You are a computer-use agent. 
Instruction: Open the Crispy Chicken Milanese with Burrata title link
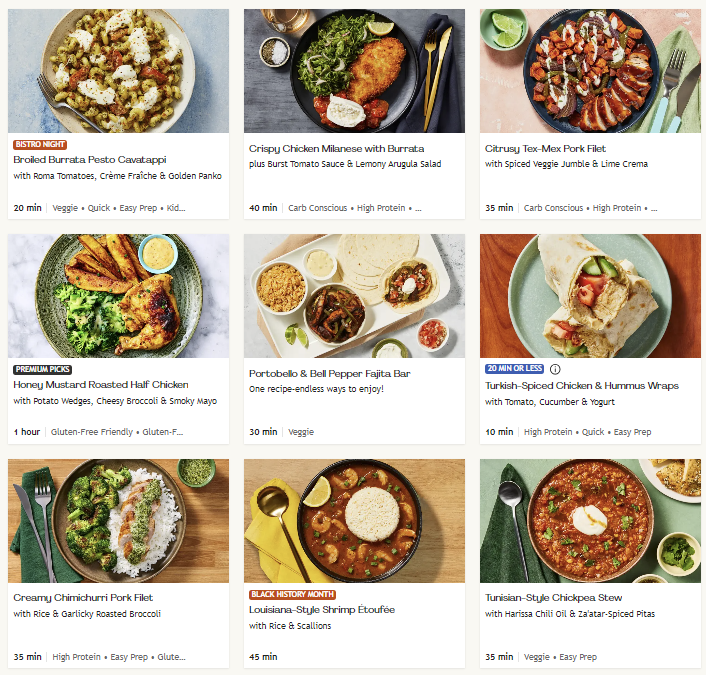tap(336, 148)
